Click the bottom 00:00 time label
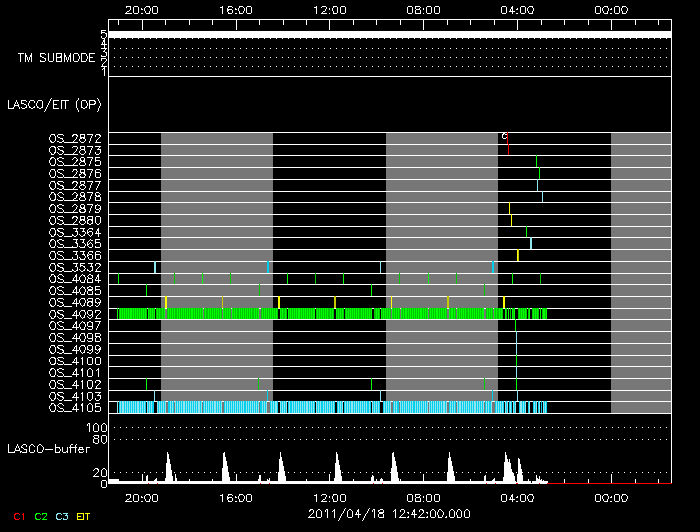The width and height of the screenshot is (700, 532). 611,498
